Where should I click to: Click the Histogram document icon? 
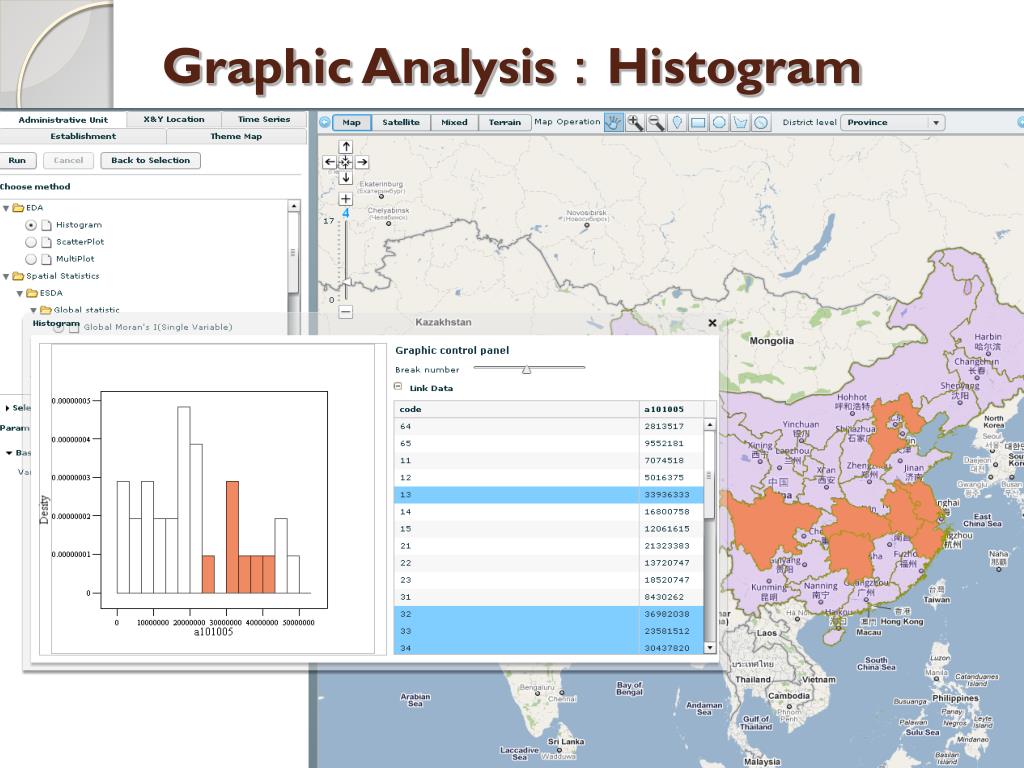click(x=46, y=225)
